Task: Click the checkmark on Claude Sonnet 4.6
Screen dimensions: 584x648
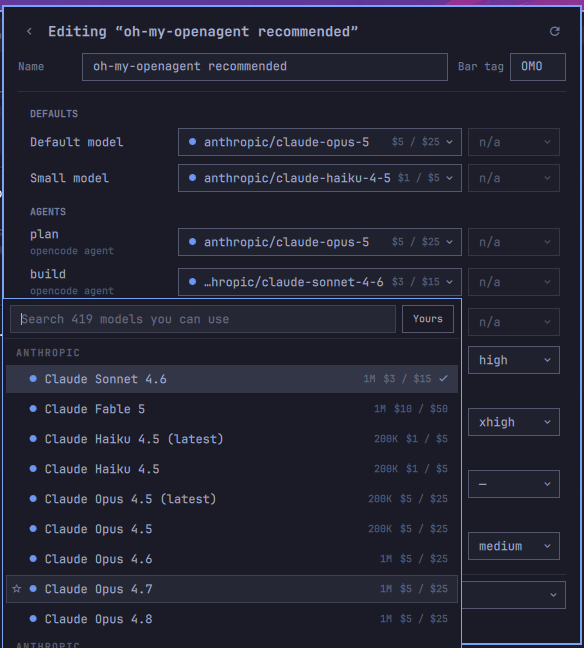Action: click(x=443, y=378)
